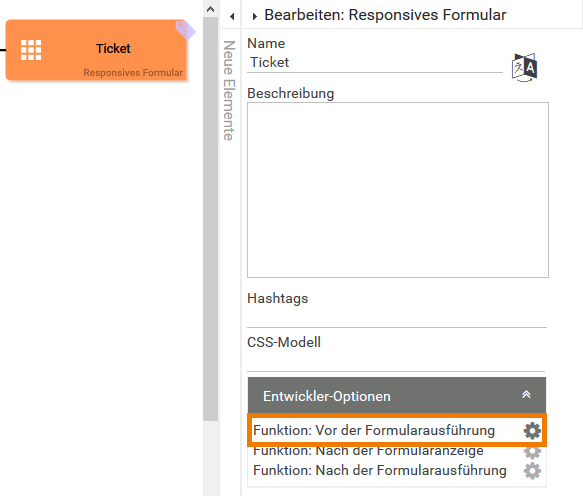Open gear settings for Vor der Formularausführung
This screenshot has width=583, height=496.
tap(532, 431)
